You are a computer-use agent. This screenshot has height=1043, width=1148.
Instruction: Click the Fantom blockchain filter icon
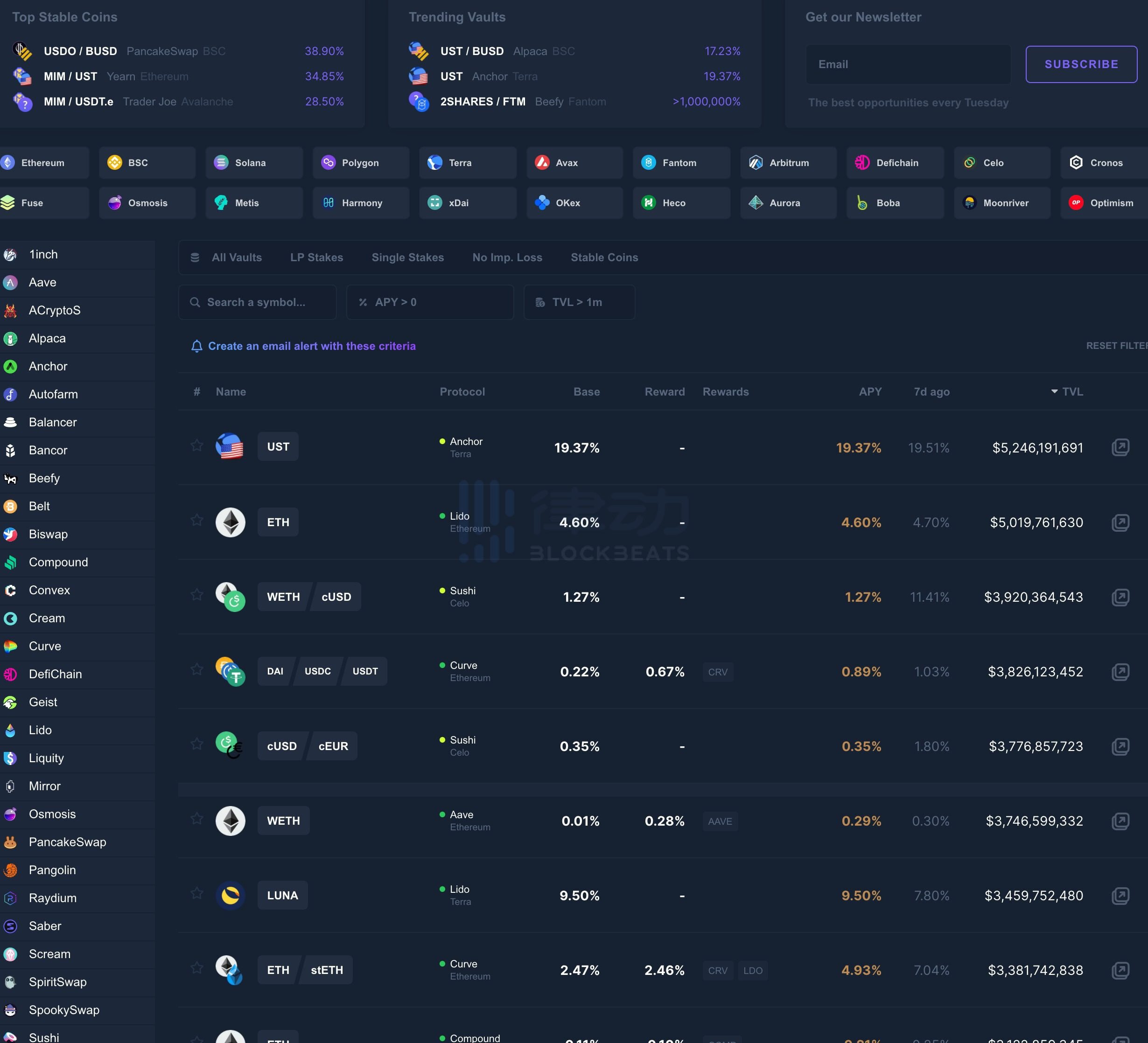click(649, 162)
